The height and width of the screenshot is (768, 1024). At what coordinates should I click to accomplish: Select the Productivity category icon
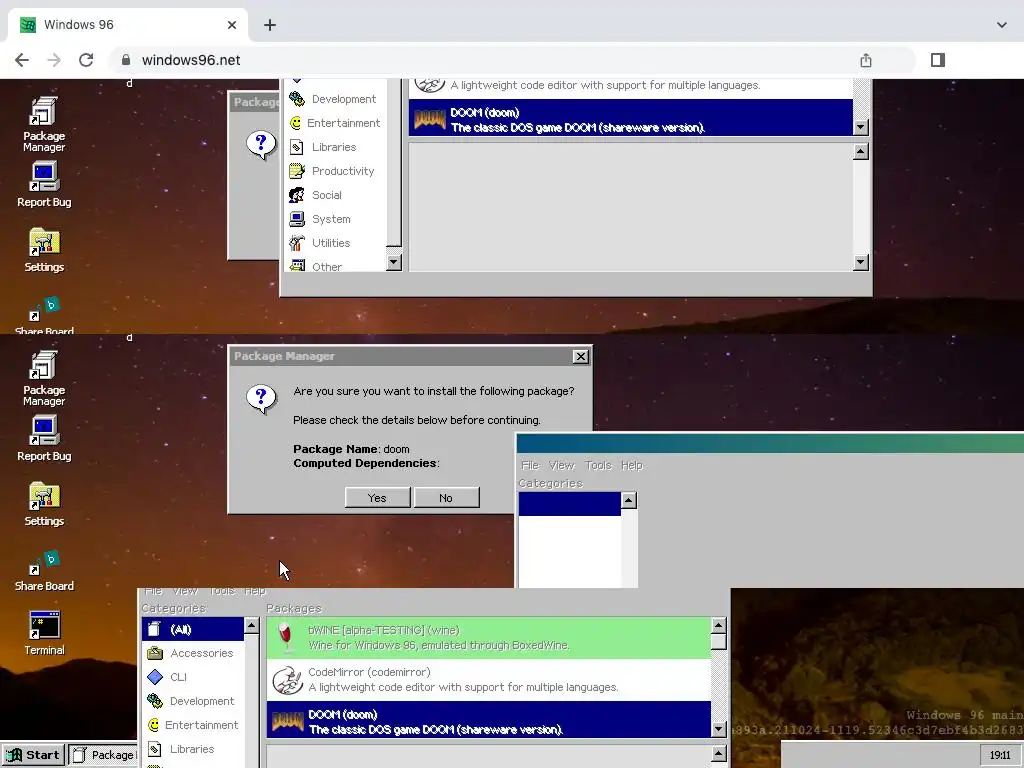[296, 171]
